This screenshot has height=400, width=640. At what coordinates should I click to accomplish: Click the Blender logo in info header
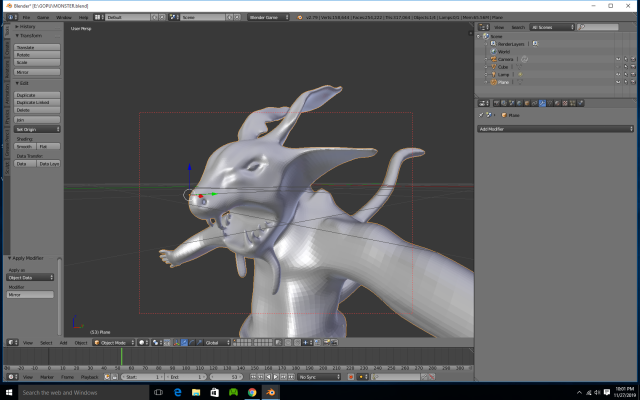pyautogui.click(x=300, y=17)
